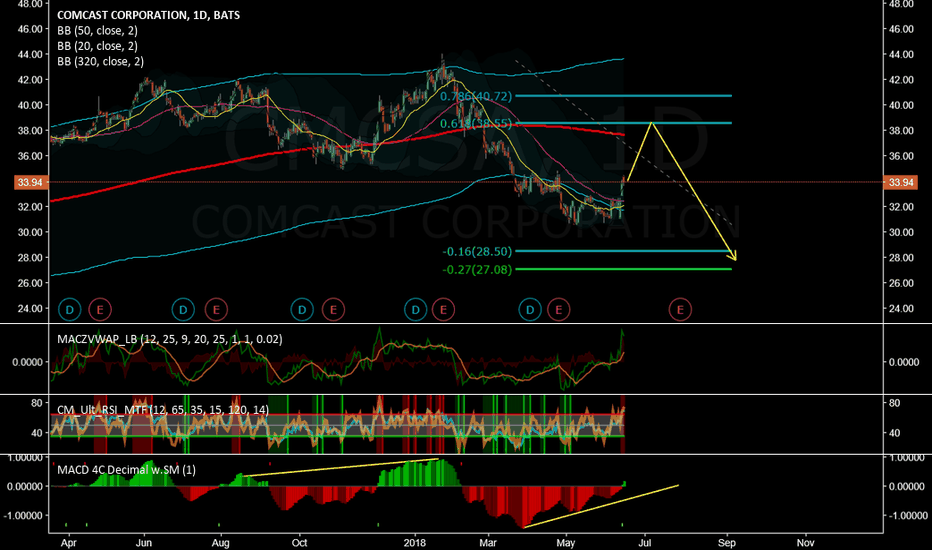Click 26.00 on the right price axis

click(901, 283)
